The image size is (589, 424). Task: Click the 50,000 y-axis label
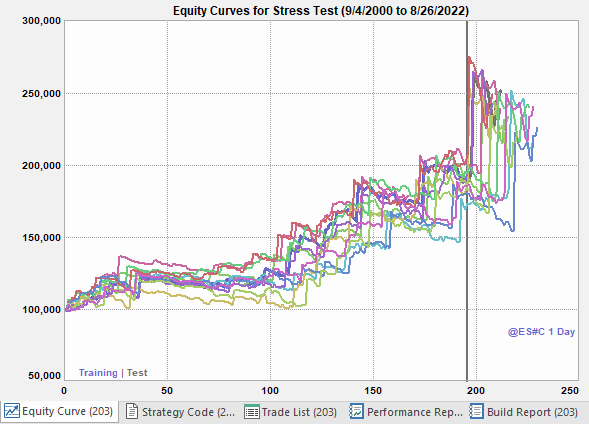44,376
